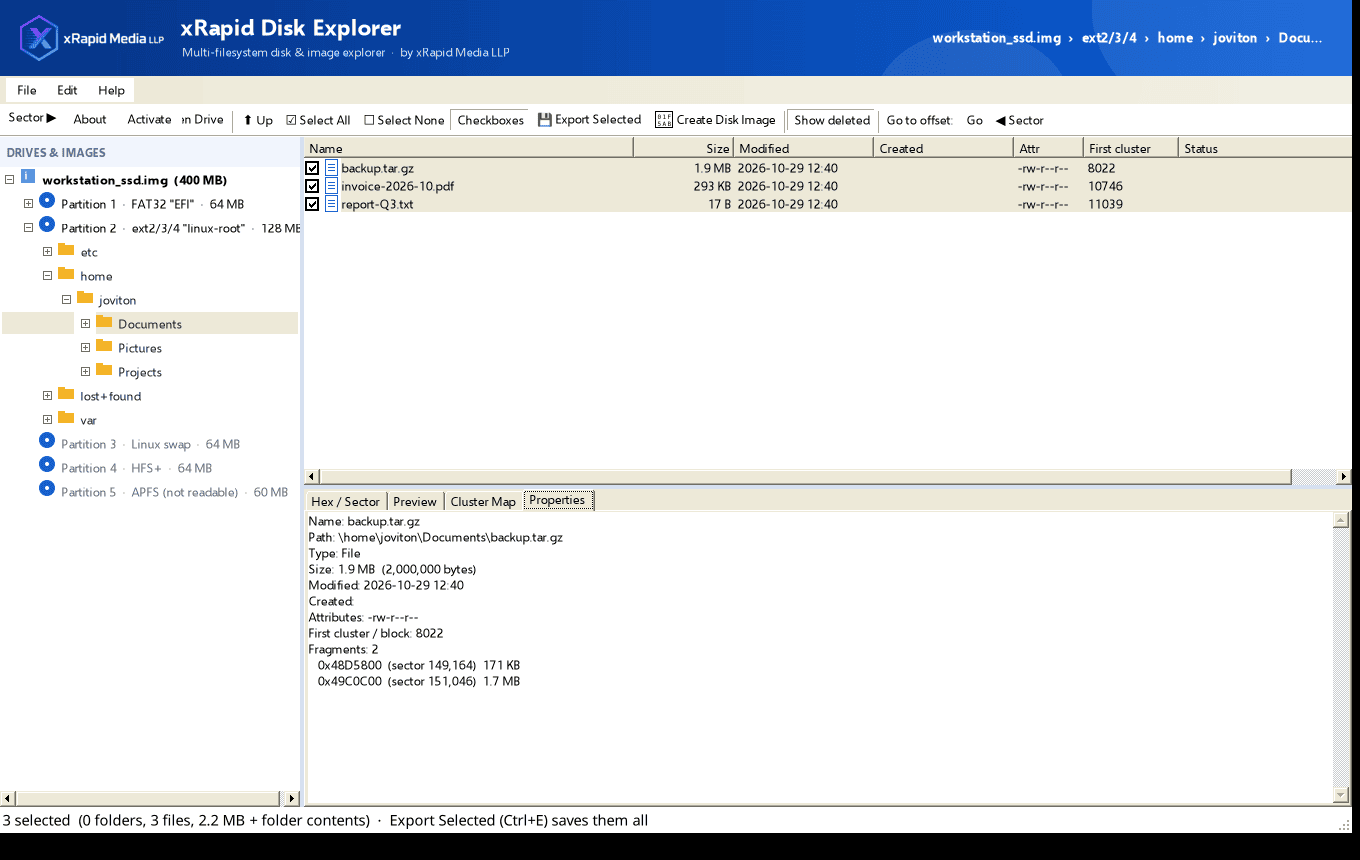
Task: Sort file list by Modified column header
Action: click(x=804, y=148)
